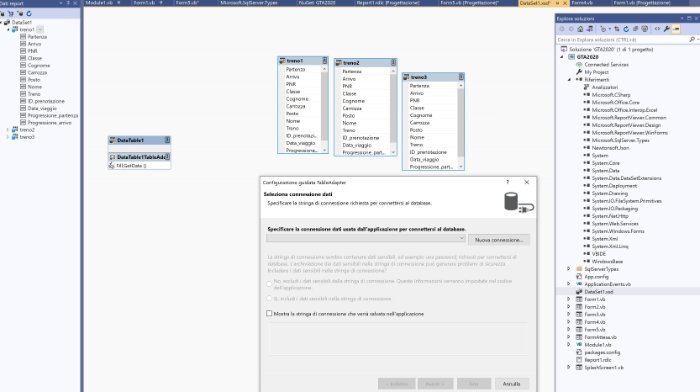This screenshot has height=392, width=700.
Task: Click the search magnifier icon in Solution Explorer
Action: point(692,40)
